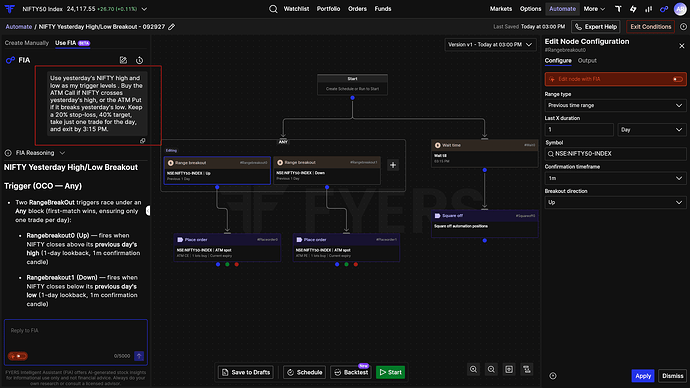
Task: Open the Confirmation timeframe dropdown
Action: click(615, 178)
